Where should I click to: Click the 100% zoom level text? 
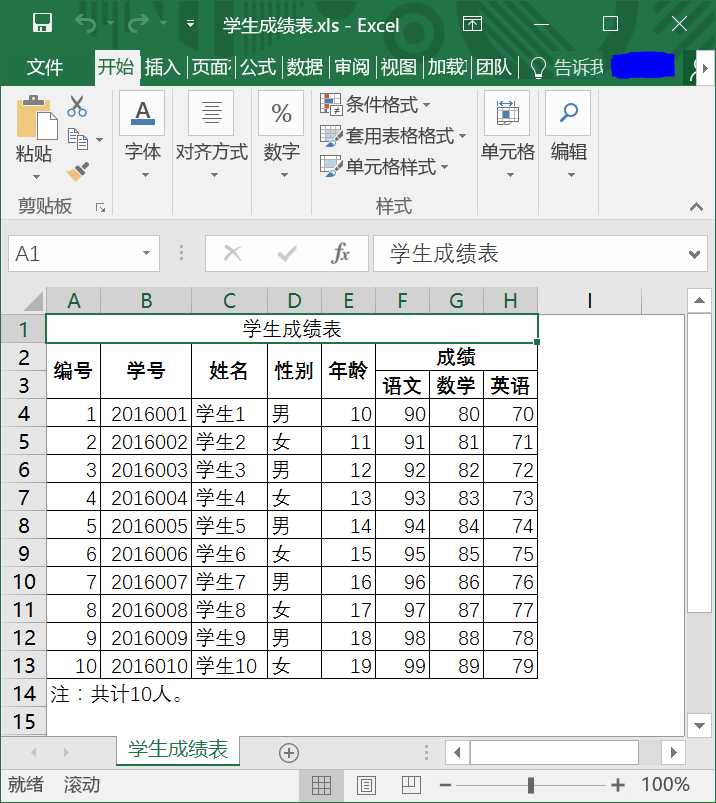point(665,784)
